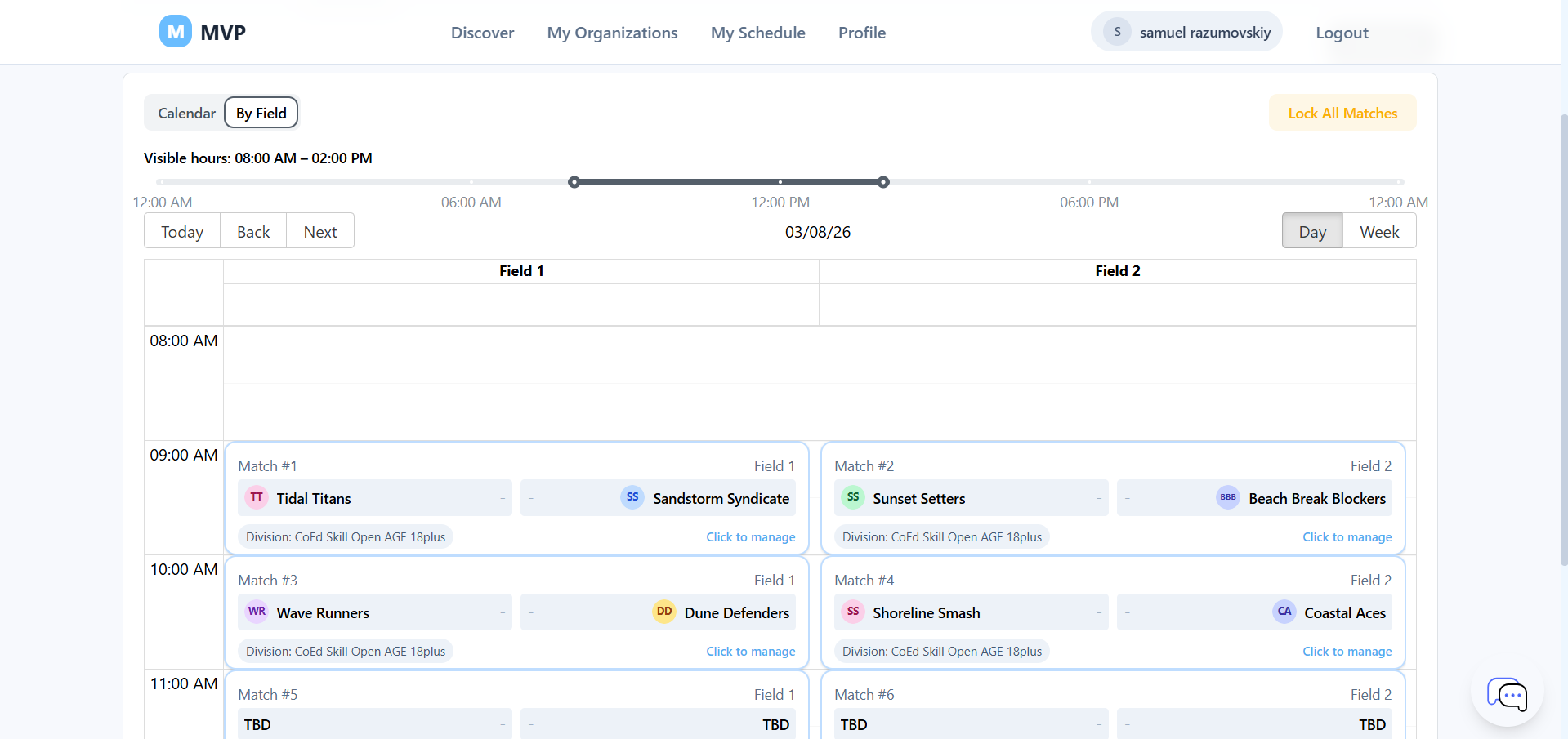The image size is (1568, 739).
Task: Open samuel razumovskiy user pill
Action: (x=1186, y=32)
